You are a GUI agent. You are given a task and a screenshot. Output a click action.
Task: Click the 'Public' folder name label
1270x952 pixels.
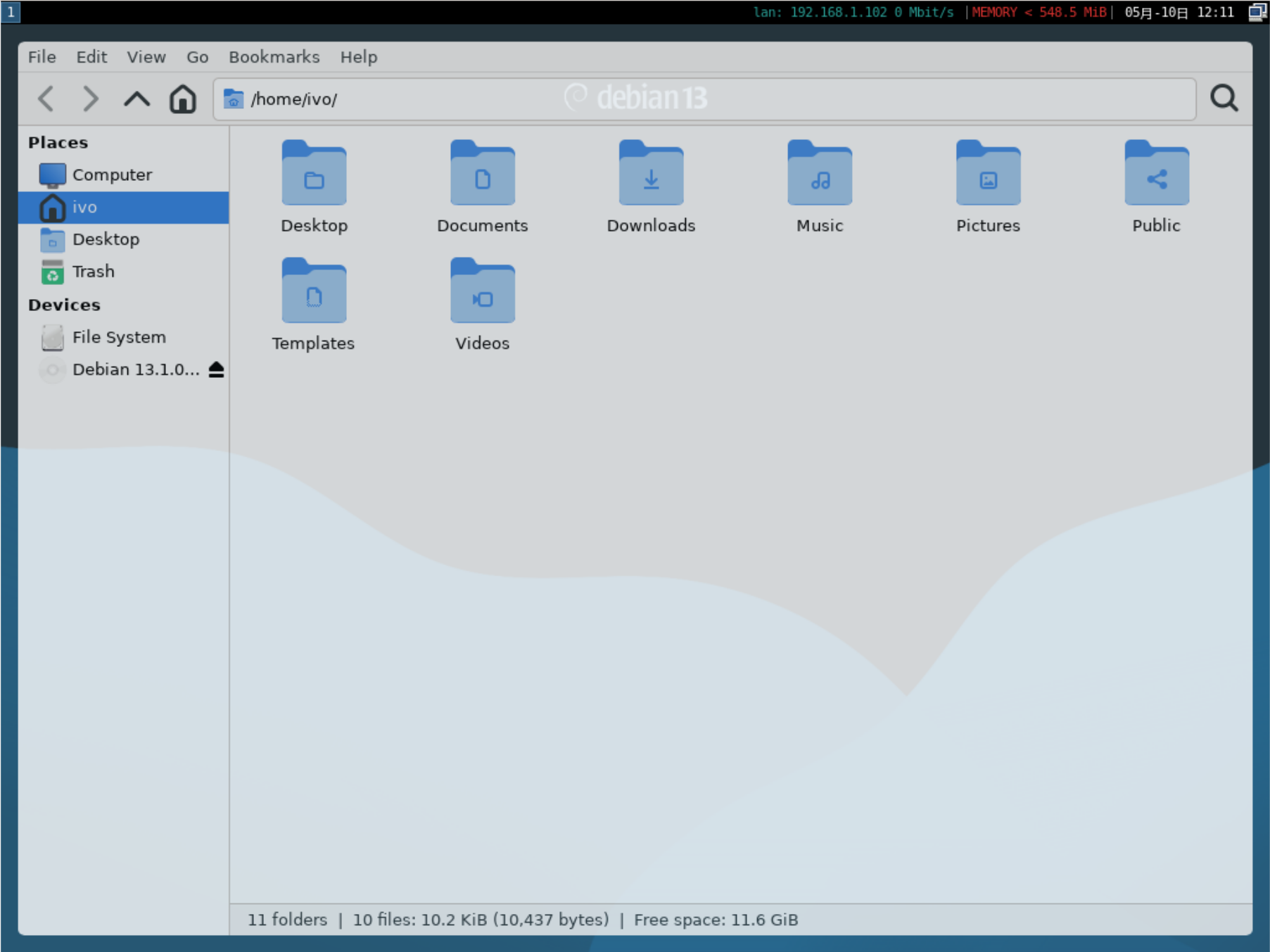(x=1156, y=225)
